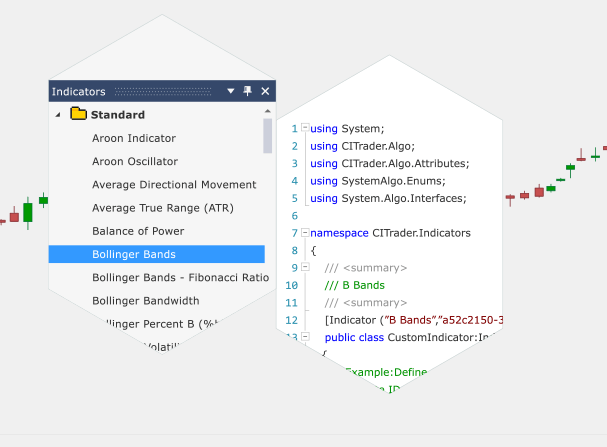Open the Indicators panel options dropdown arrow

tap(231, 91)
